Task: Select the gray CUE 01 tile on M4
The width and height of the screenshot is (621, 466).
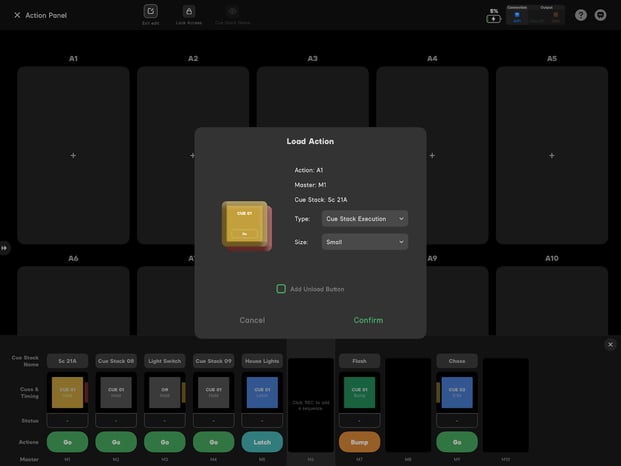Action: click(213, 392)
